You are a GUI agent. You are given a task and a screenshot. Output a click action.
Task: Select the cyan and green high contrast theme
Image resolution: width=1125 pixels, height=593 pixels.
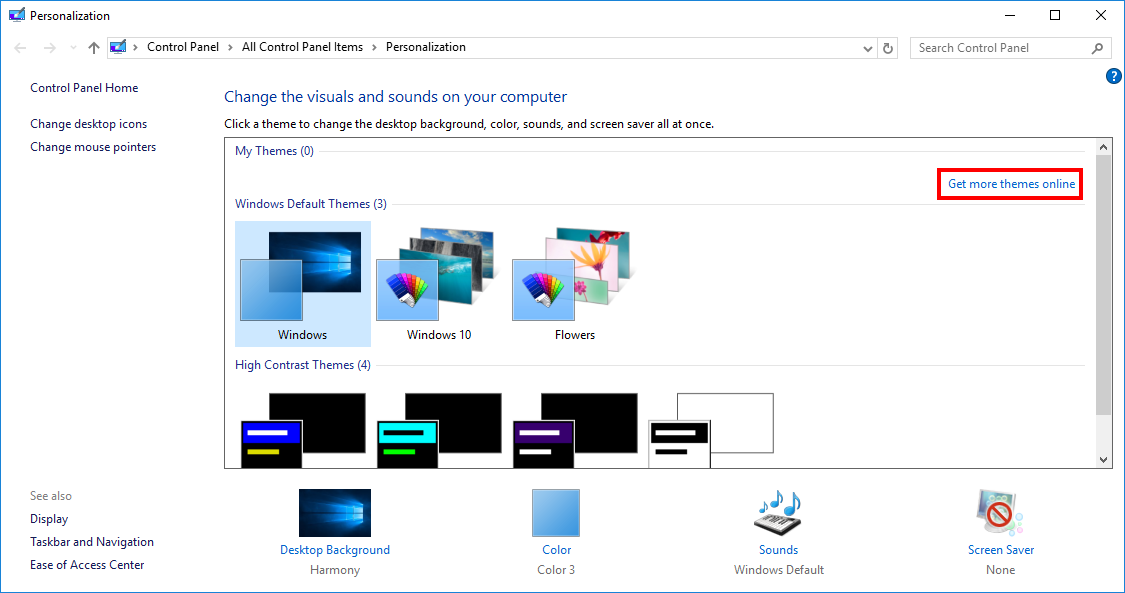(x=438, y=430)
